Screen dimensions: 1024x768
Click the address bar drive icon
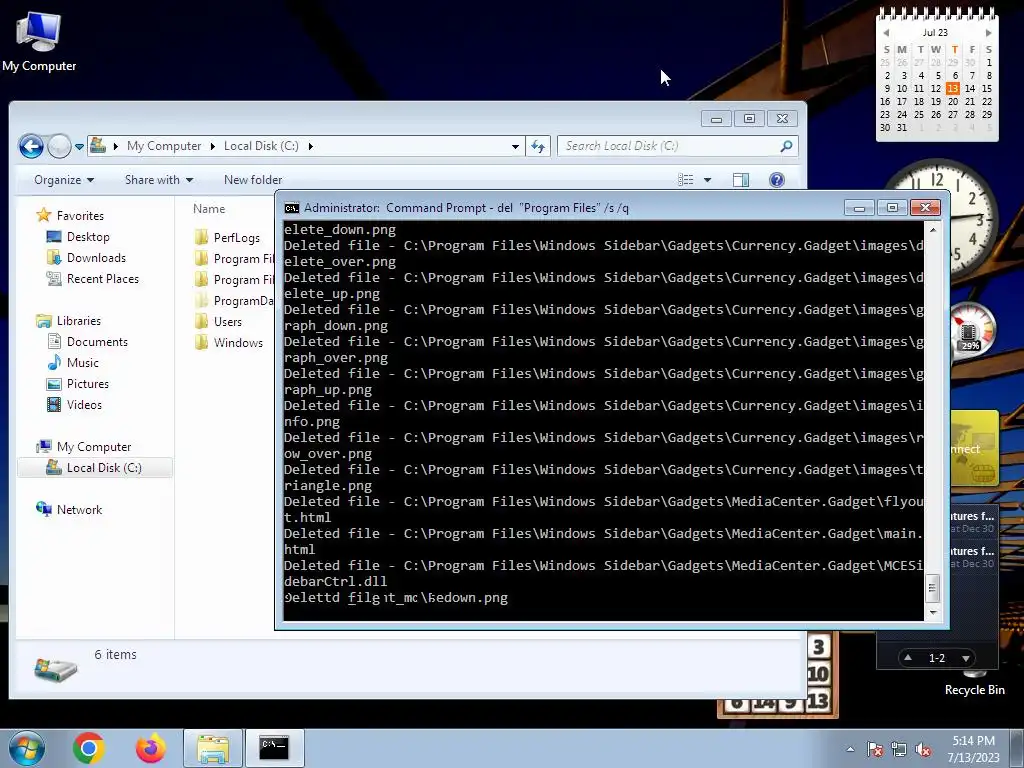point(98,145)
